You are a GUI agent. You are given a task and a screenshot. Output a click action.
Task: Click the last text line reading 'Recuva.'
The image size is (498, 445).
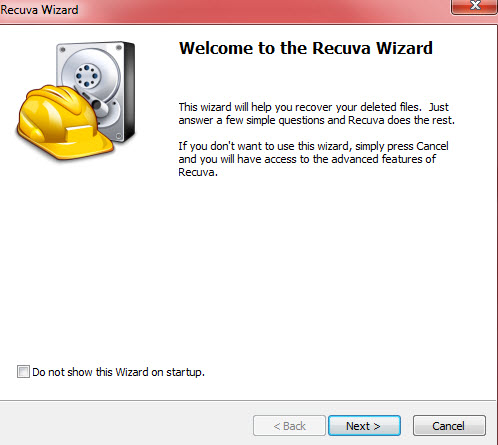(x=198, y=172)
